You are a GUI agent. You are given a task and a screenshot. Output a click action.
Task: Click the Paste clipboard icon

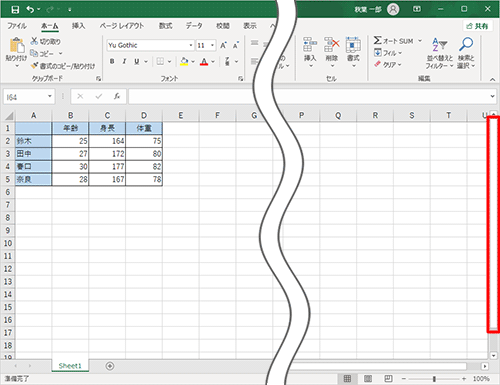pyautogui.click(x=16, y=45)
